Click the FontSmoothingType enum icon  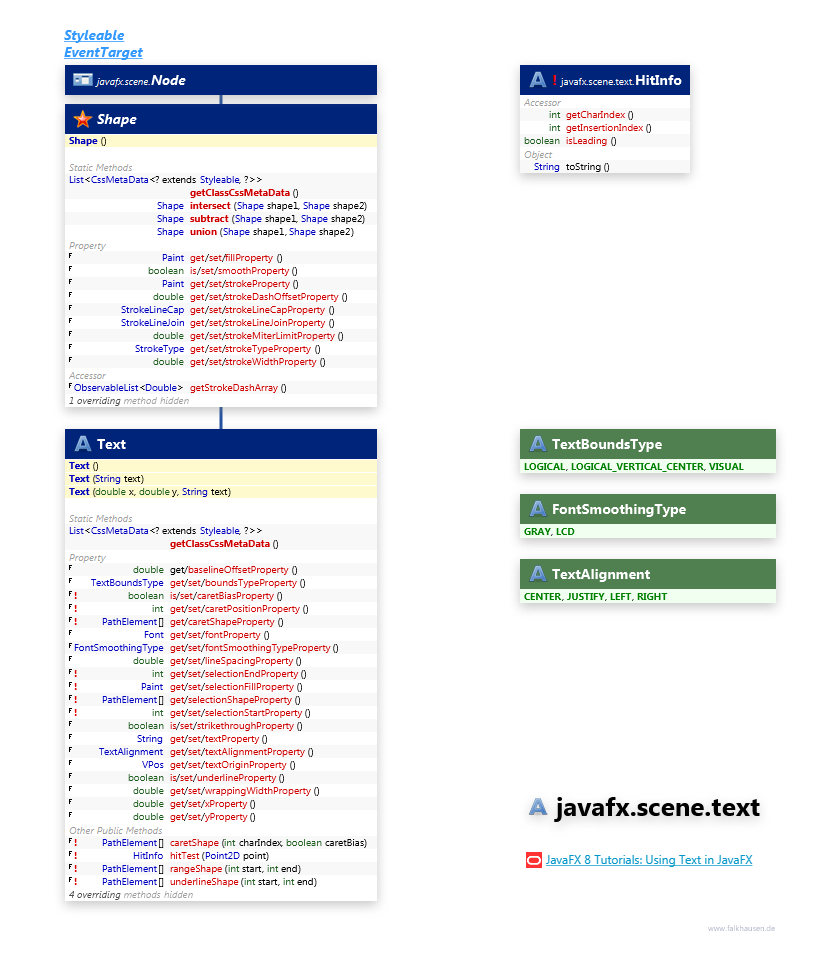(537, 509)
